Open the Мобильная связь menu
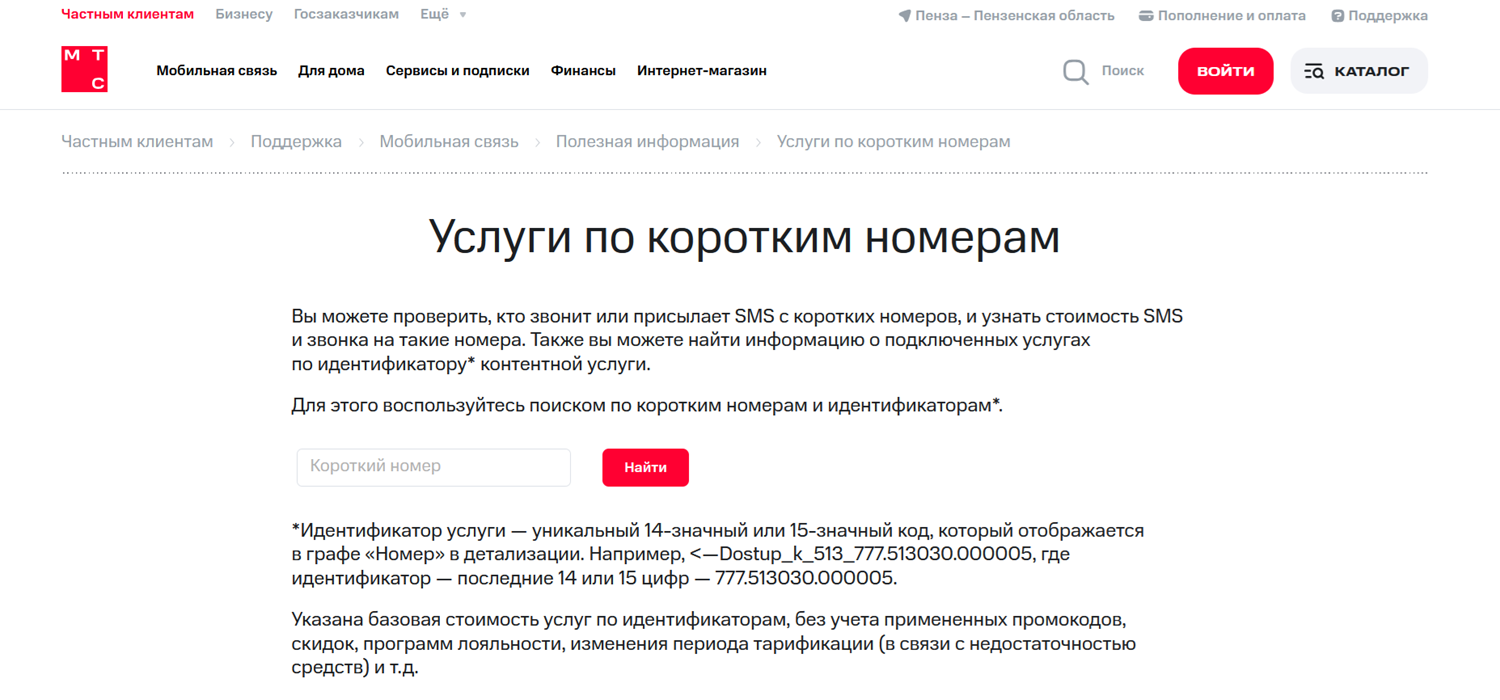 (217, 71)
